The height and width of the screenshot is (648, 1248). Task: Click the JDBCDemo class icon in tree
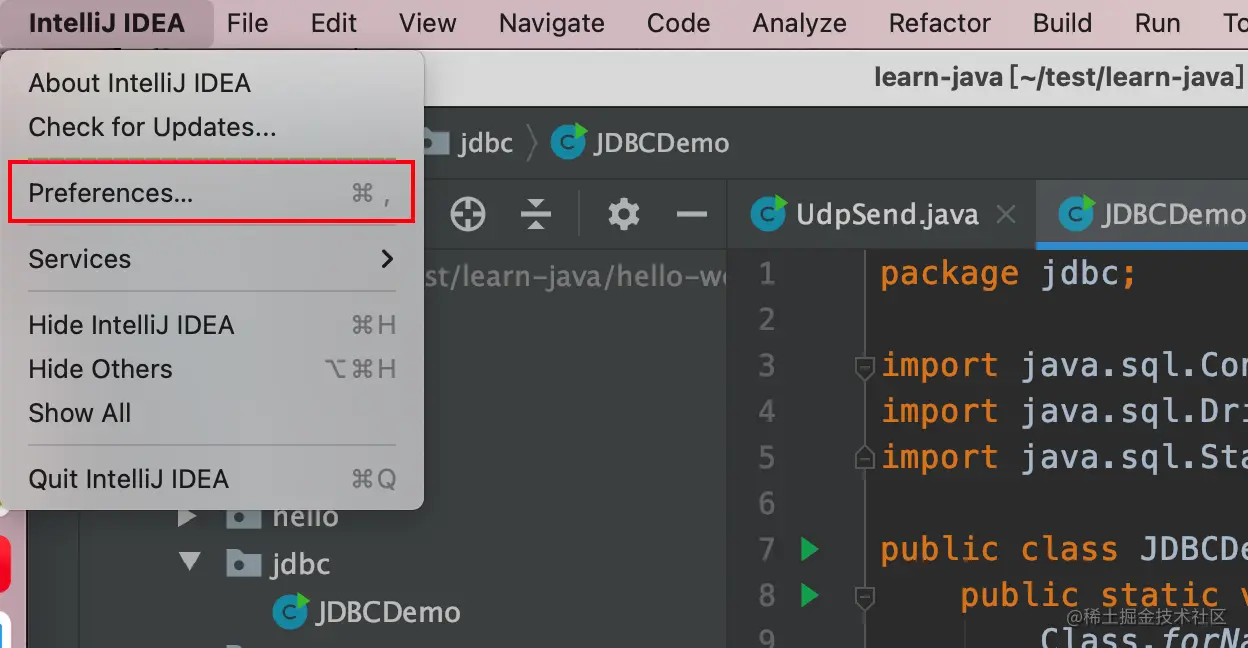pyautogui.click(x=290, y=611)
